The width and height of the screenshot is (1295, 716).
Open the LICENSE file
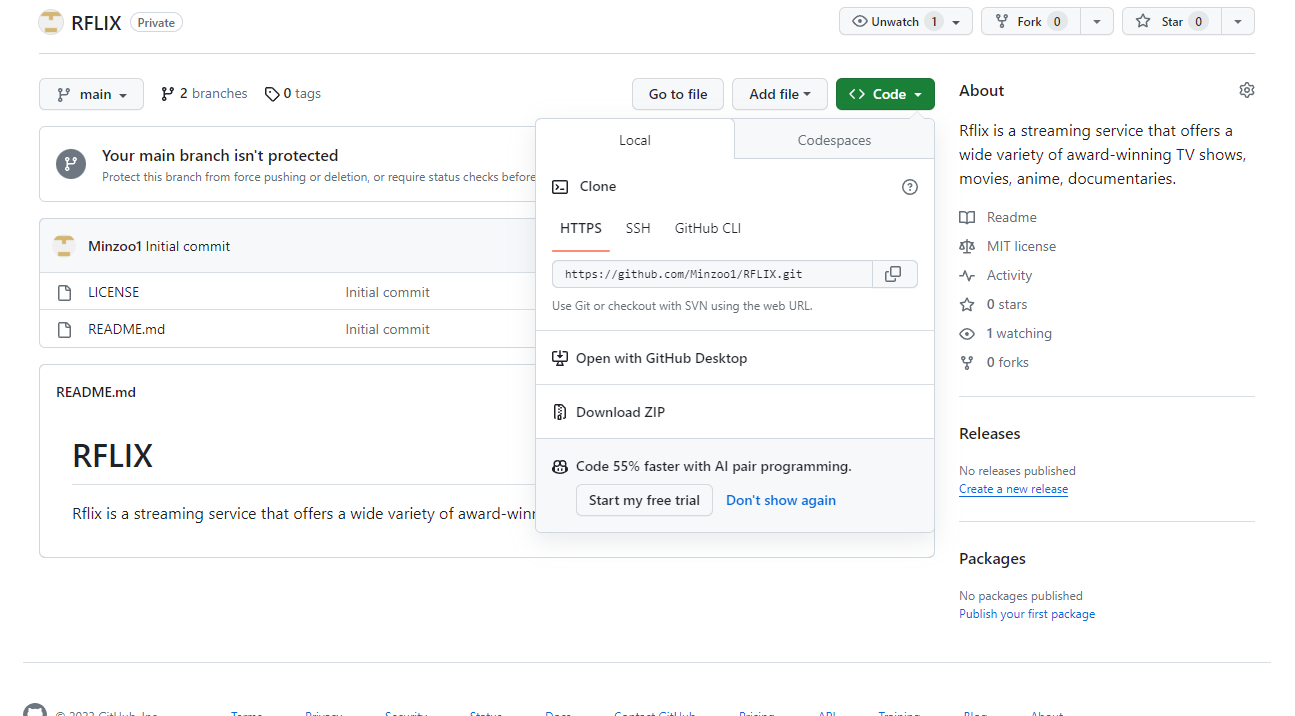click(114, 293)
